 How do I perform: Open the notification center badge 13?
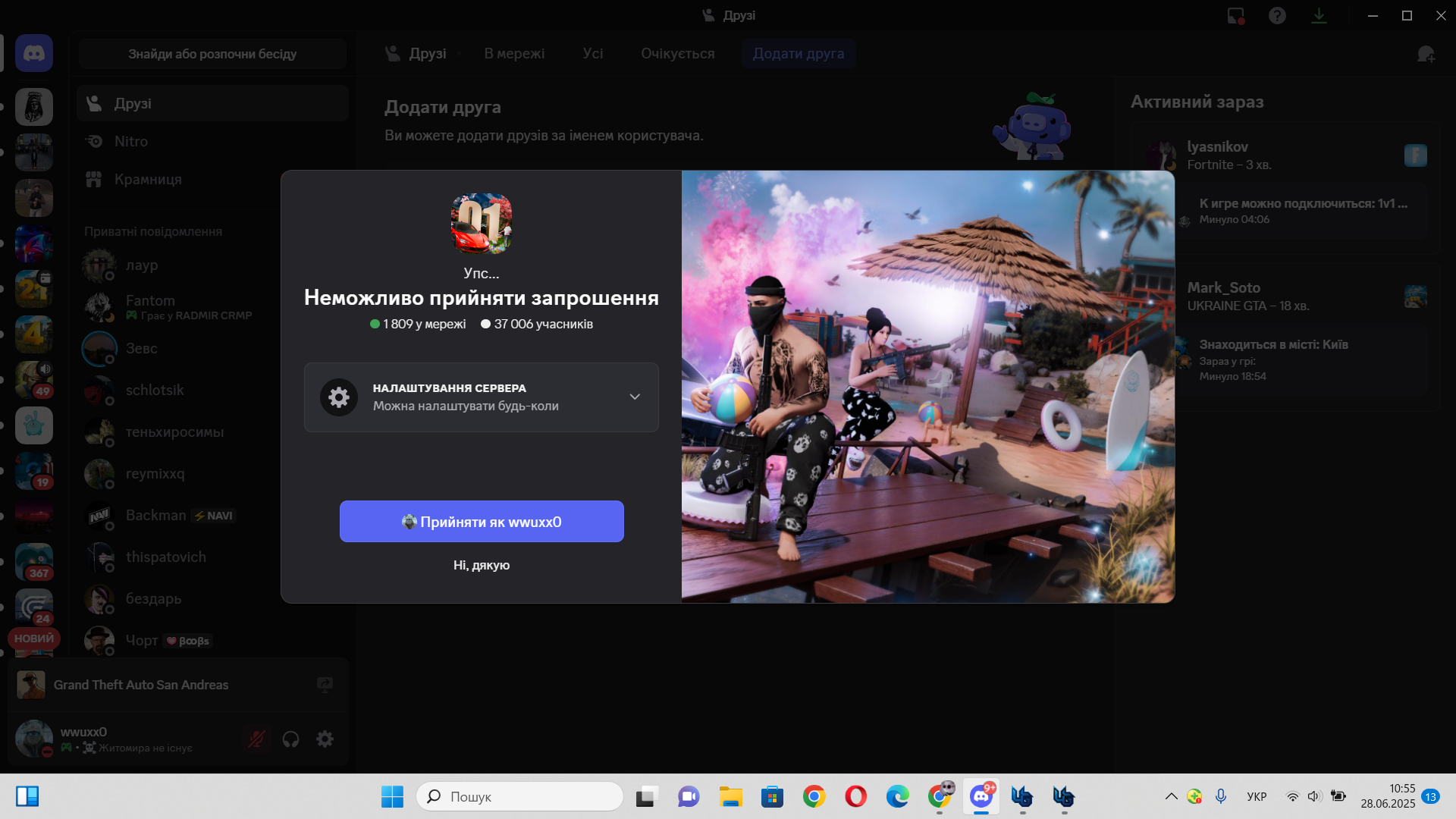1431,796
